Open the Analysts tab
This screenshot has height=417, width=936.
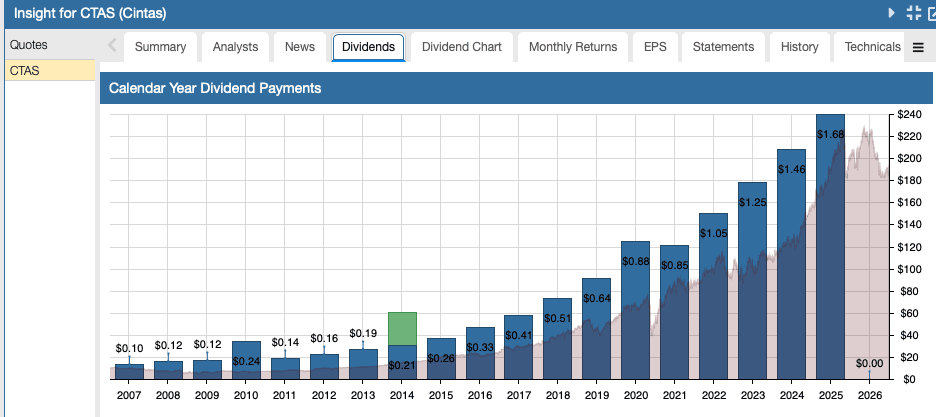click(235, 47)
